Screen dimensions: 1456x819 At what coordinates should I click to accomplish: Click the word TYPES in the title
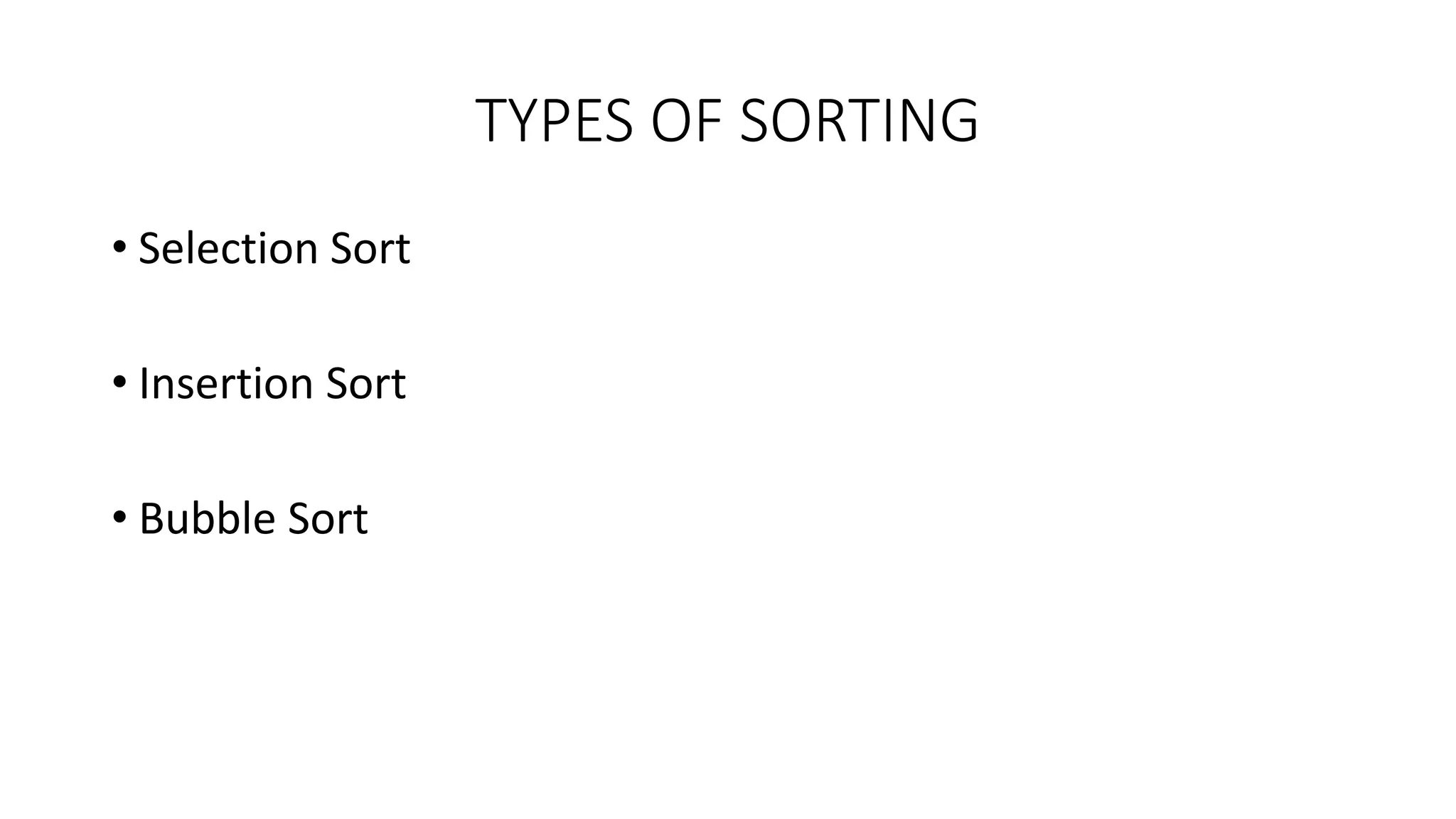[555, 121]
